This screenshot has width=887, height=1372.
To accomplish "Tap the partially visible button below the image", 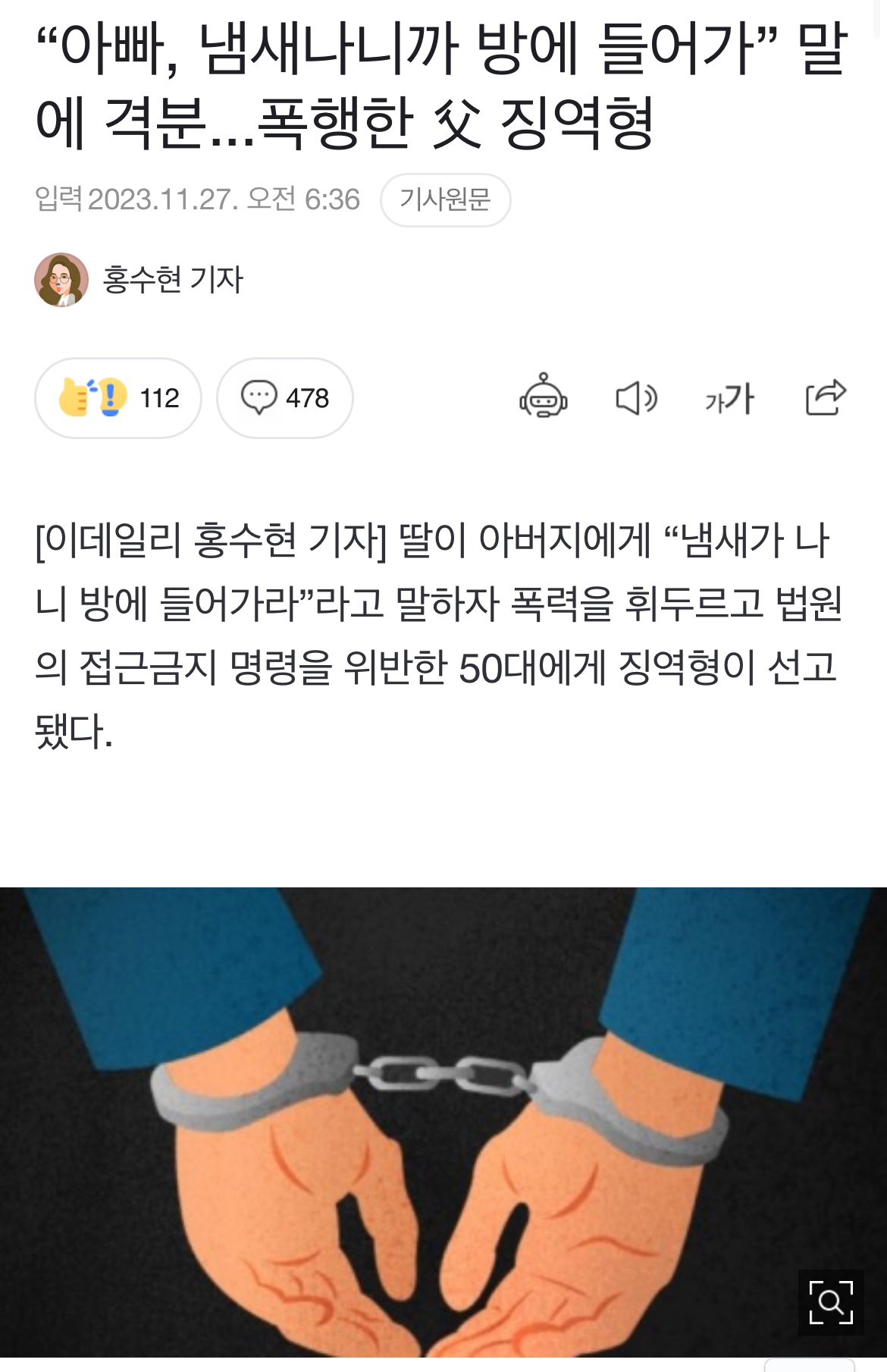I will click(809, 1365).
